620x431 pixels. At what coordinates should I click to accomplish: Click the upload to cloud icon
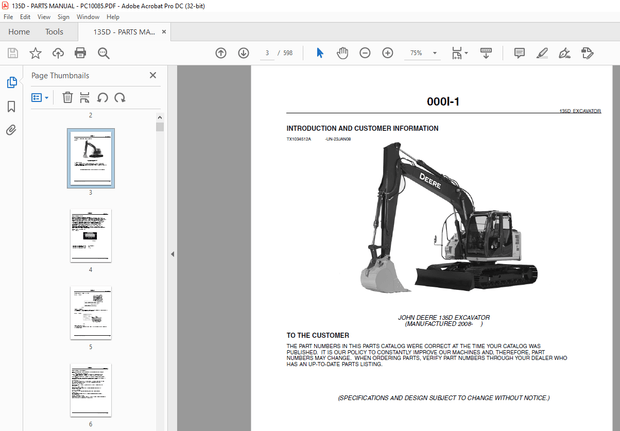pyautogui.click(x=58, y=53)
